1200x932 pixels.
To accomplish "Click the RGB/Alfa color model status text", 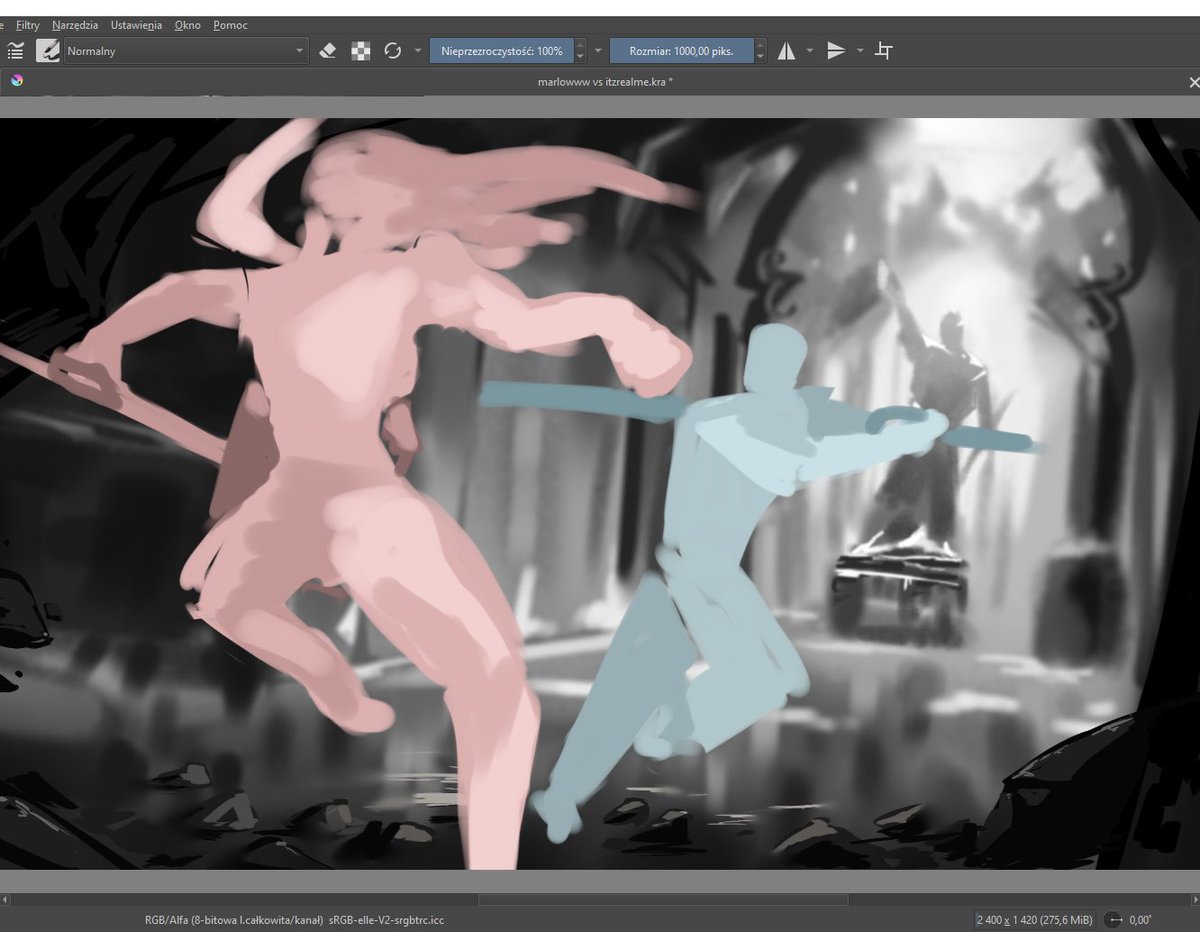I will coord(232,920).
